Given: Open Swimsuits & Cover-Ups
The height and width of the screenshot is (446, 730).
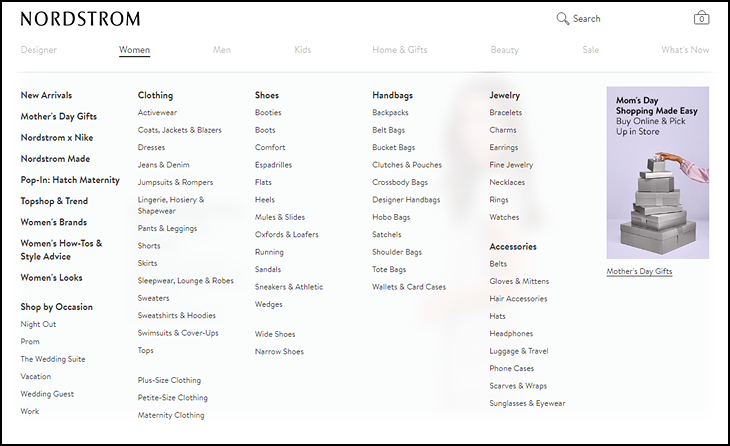Looking at the screenshot, I should pos(178,333).
